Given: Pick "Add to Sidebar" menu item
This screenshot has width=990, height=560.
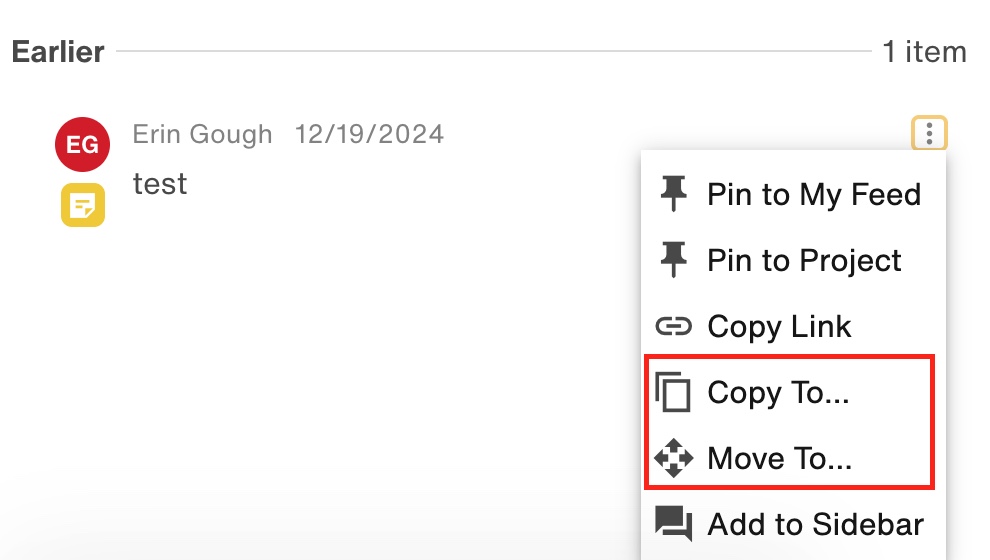Looking at the screenshot, I should (x=815, y=524).
